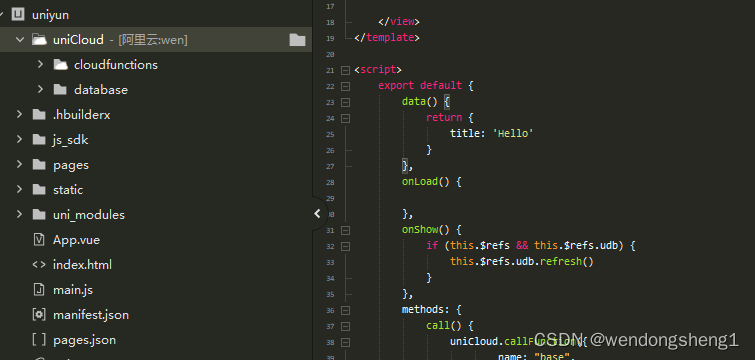Expand the static folder

coord(19,189)
